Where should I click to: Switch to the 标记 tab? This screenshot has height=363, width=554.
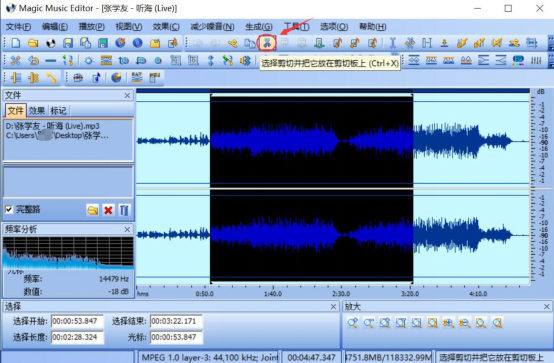pos(58,111)
